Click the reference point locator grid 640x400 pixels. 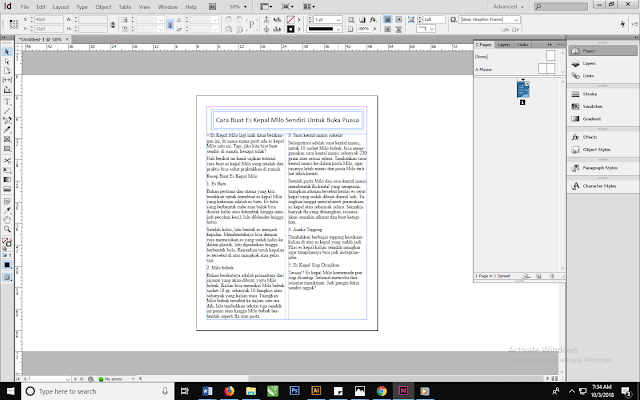(x=13, y=24)
